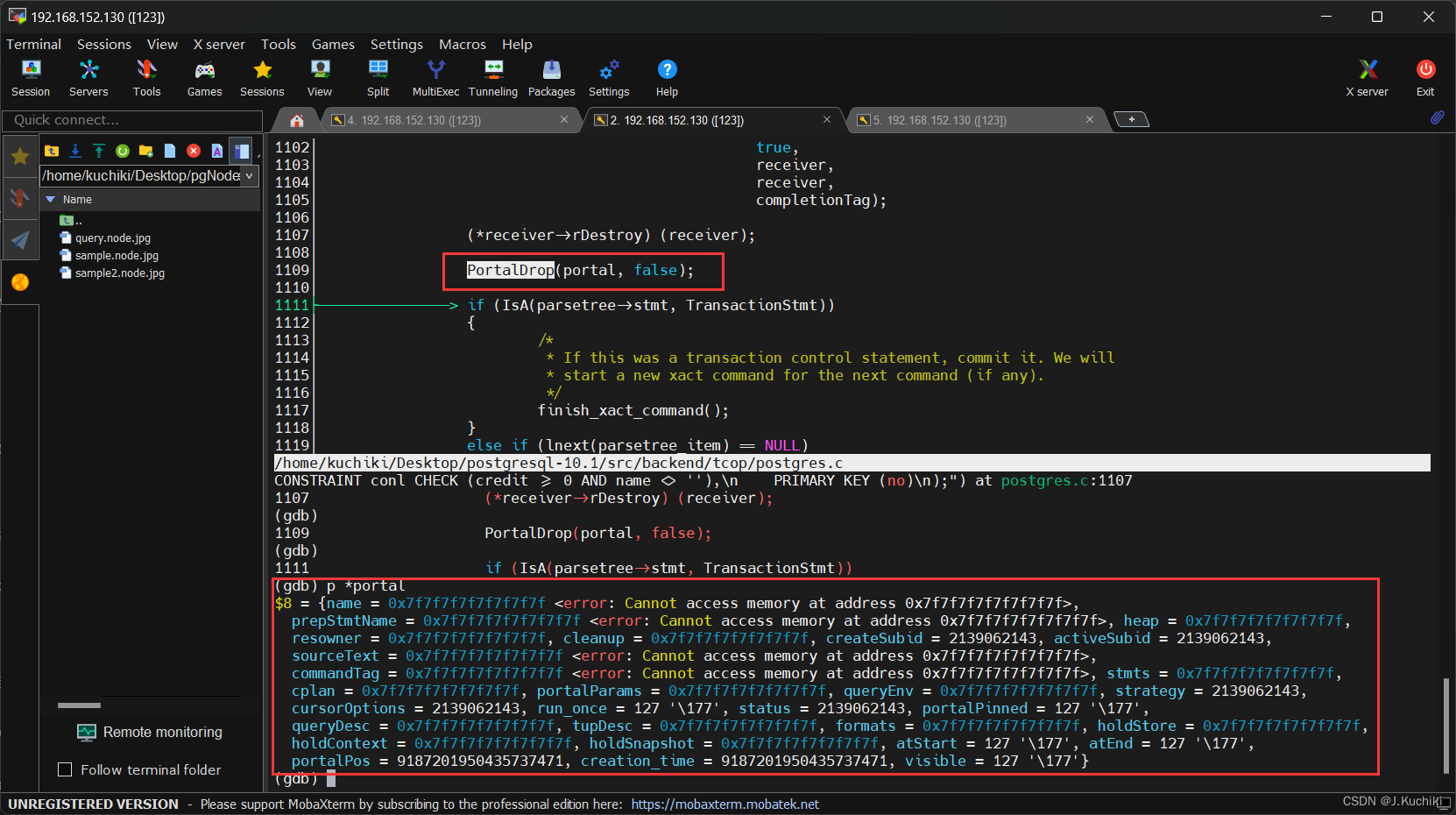Click the View toolbar icon

click(320, 78)
